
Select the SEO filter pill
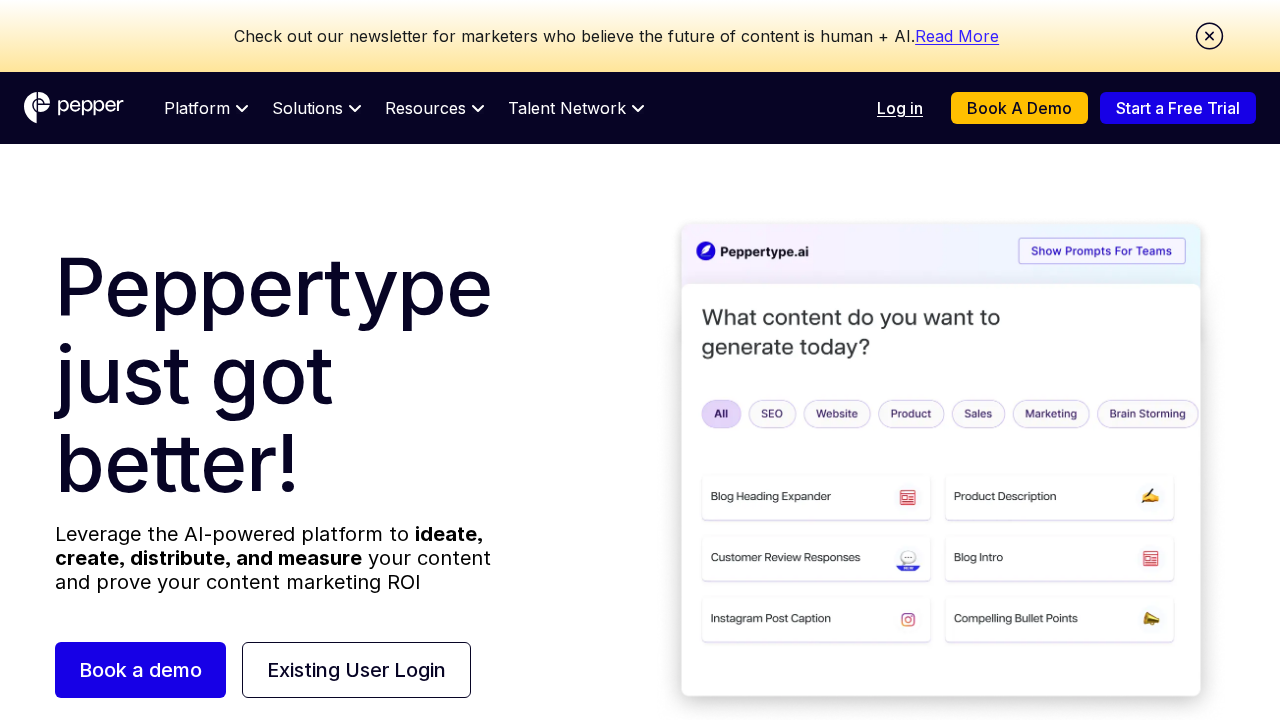[771, 413]
